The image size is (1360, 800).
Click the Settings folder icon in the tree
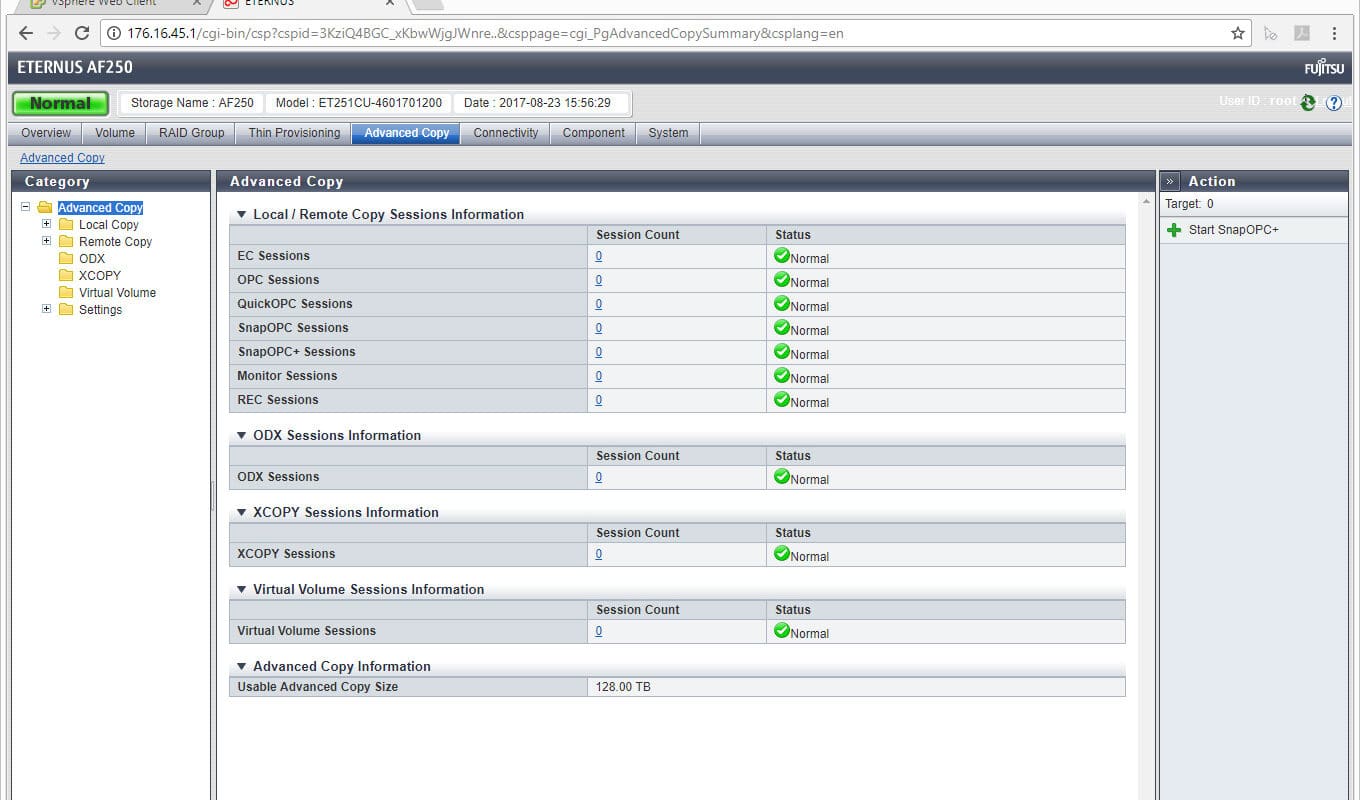(x=66, y=309)
